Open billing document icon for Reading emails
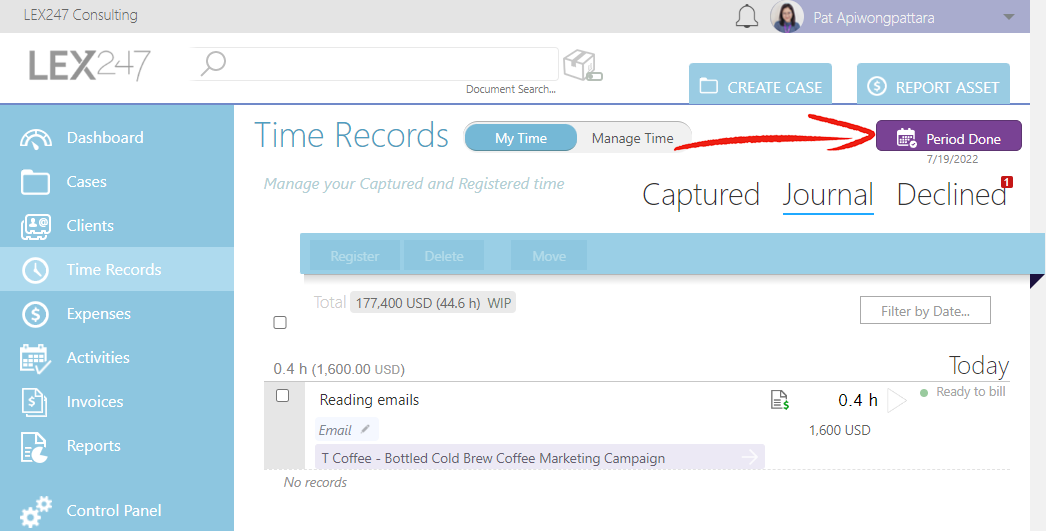1046x531 pixels. pos(780,400)
